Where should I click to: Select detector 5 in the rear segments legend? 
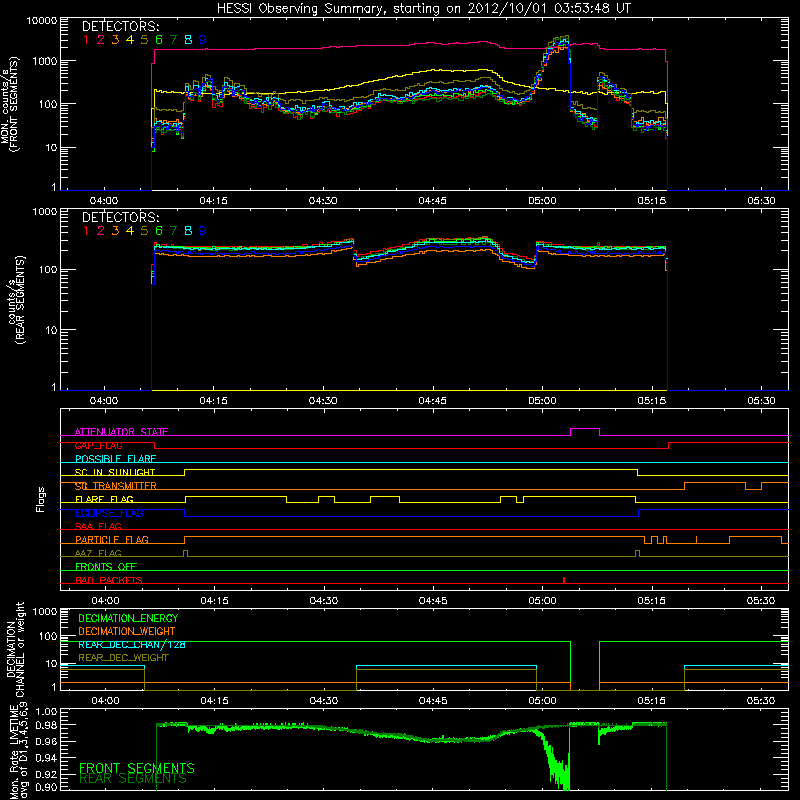(x=144, y=231)
